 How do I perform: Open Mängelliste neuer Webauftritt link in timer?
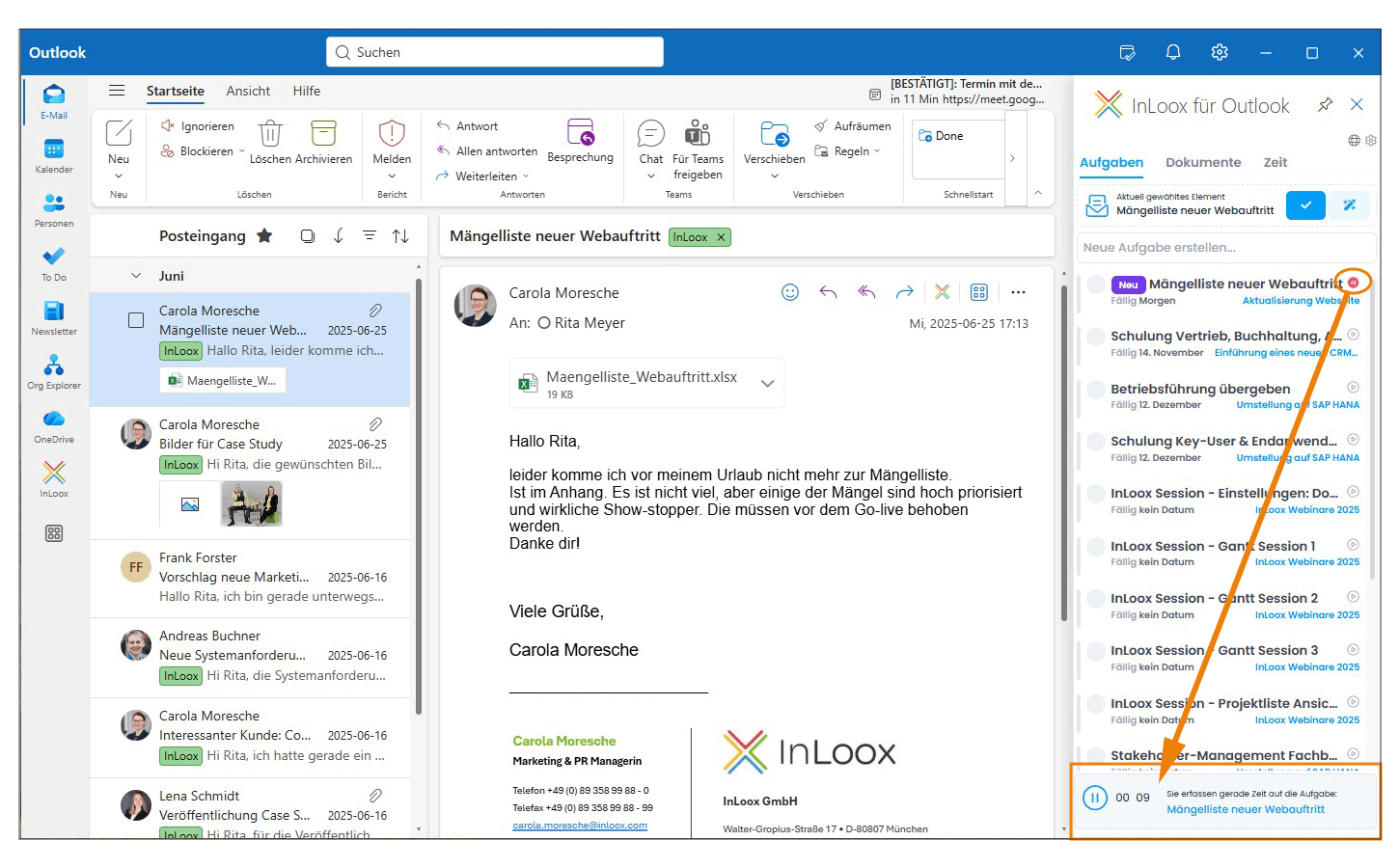tap(1246, 809)
